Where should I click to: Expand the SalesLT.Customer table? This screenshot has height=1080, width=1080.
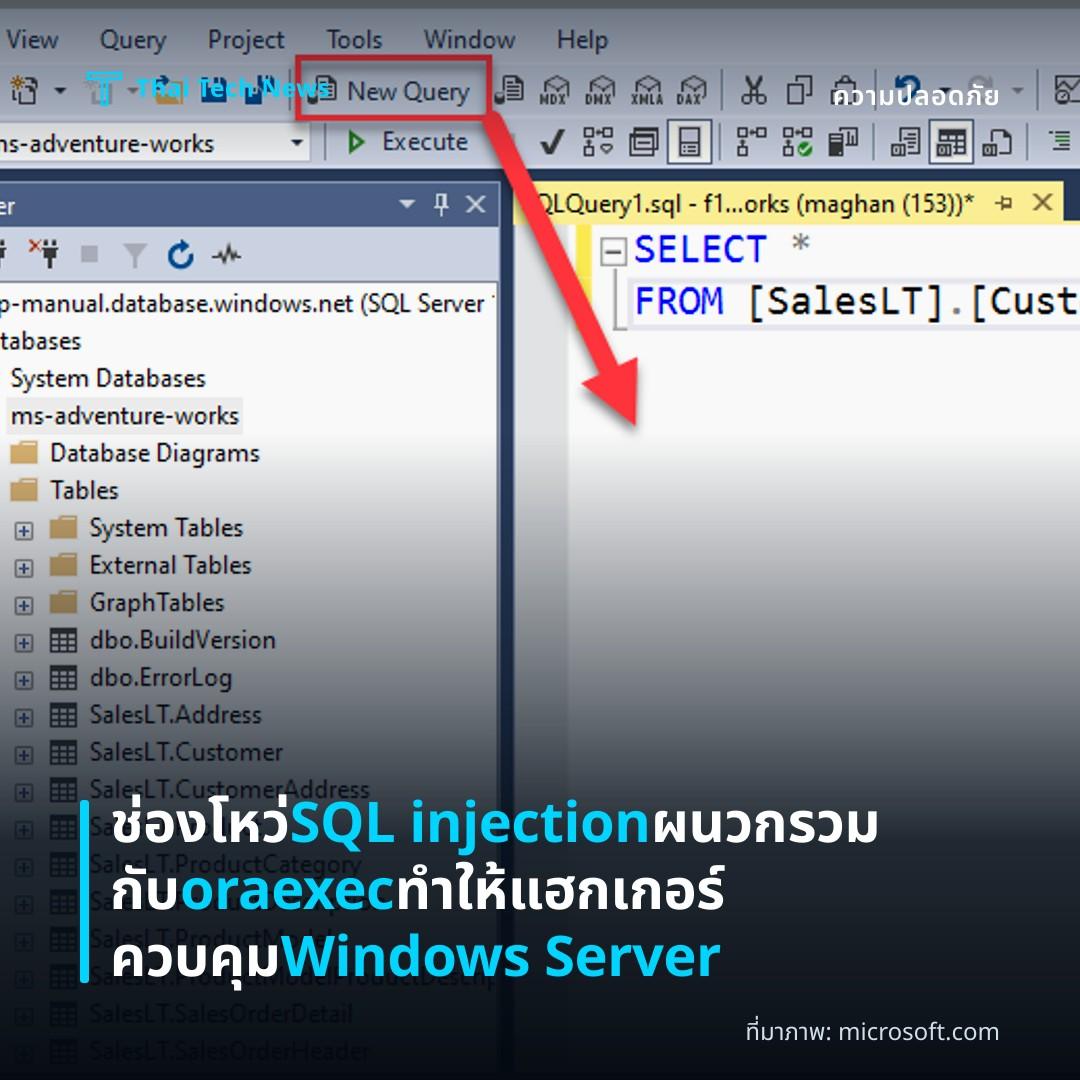click(x=23, y=754)
